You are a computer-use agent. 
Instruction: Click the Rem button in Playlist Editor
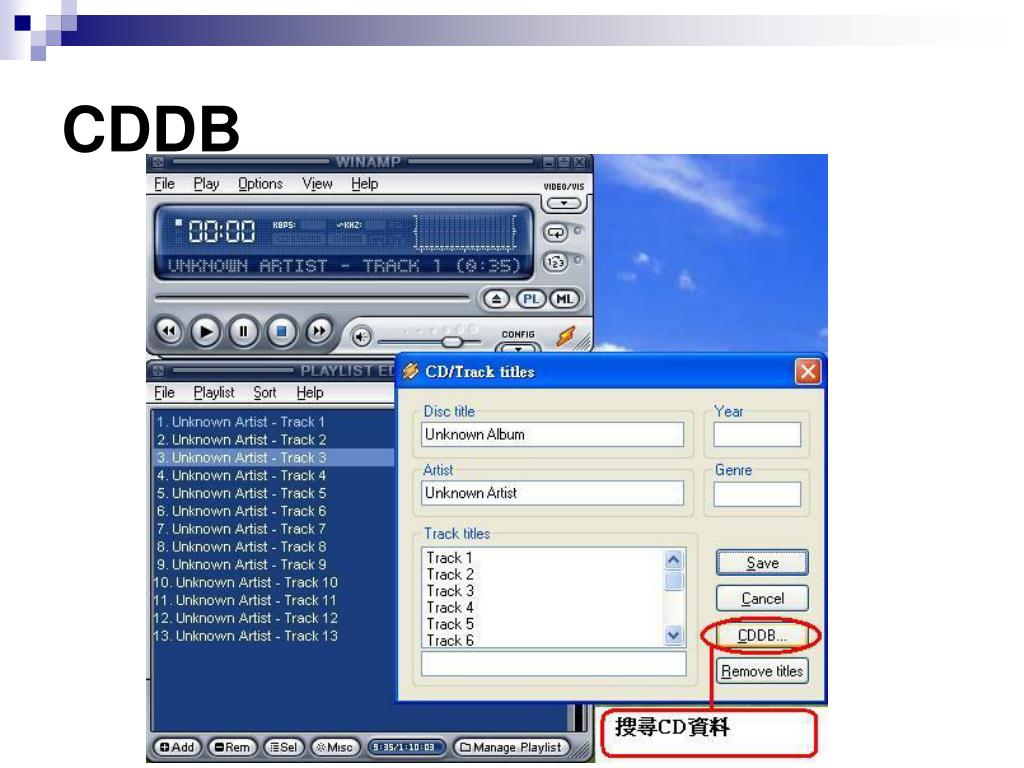232,747
